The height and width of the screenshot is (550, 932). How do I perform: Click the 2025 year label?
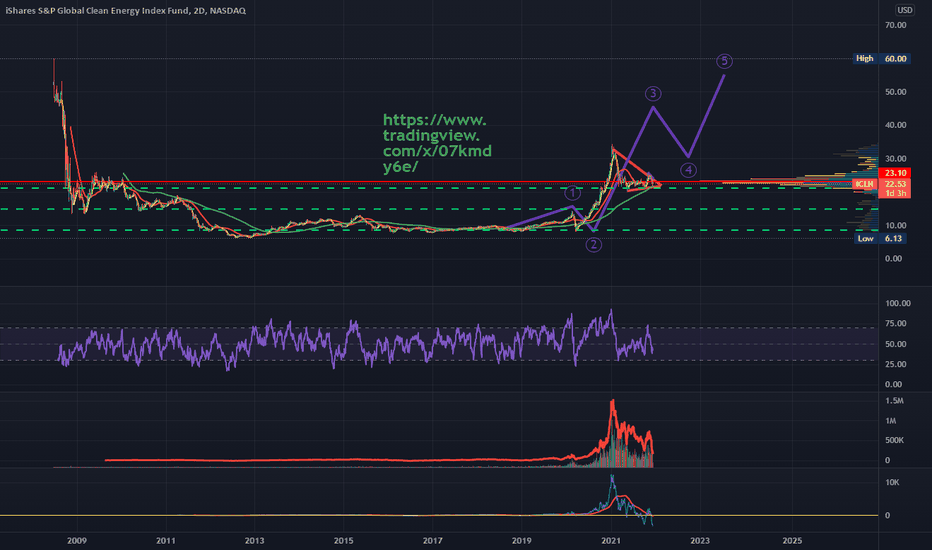pos(792,540)
